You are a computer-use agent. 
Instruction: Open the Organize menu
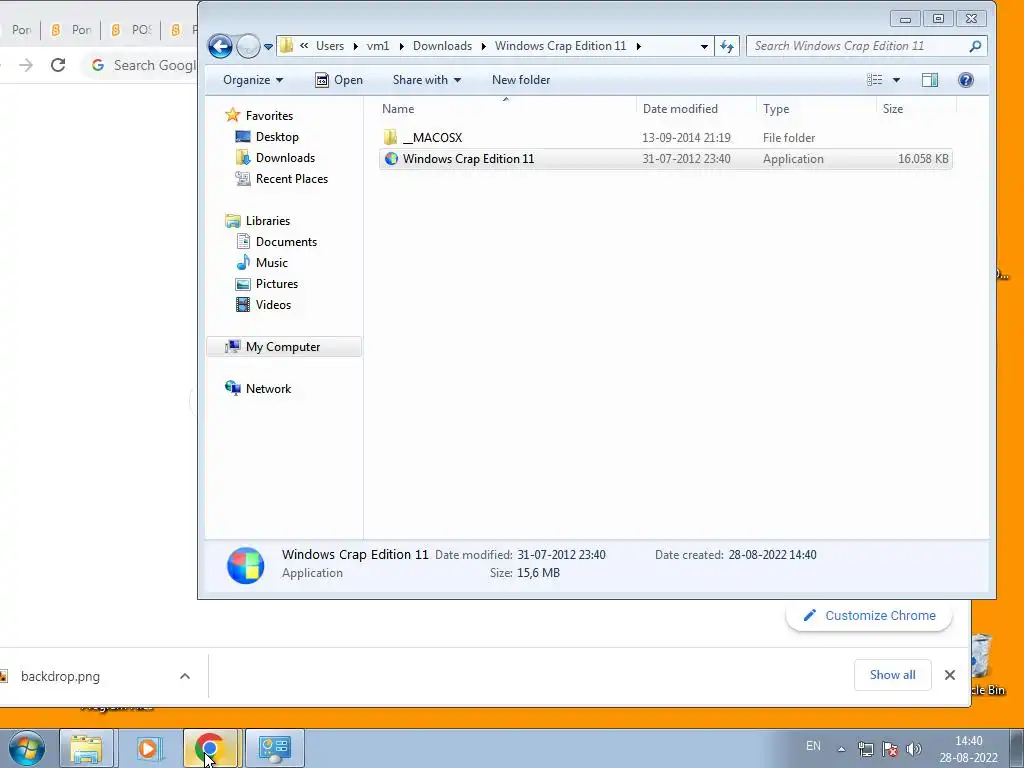pyautogui.click(x=253, y=80)
